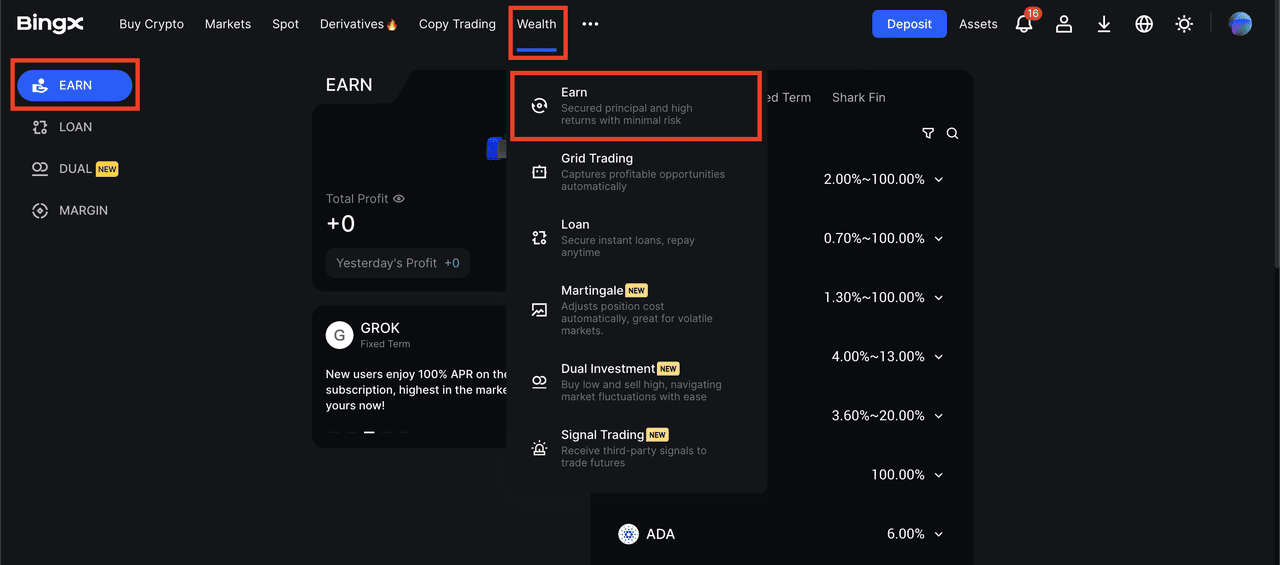This screenshot has height=565, width=1280.
Task: Expand the 4.00%~13.00% row chevron
Action: 939,356
